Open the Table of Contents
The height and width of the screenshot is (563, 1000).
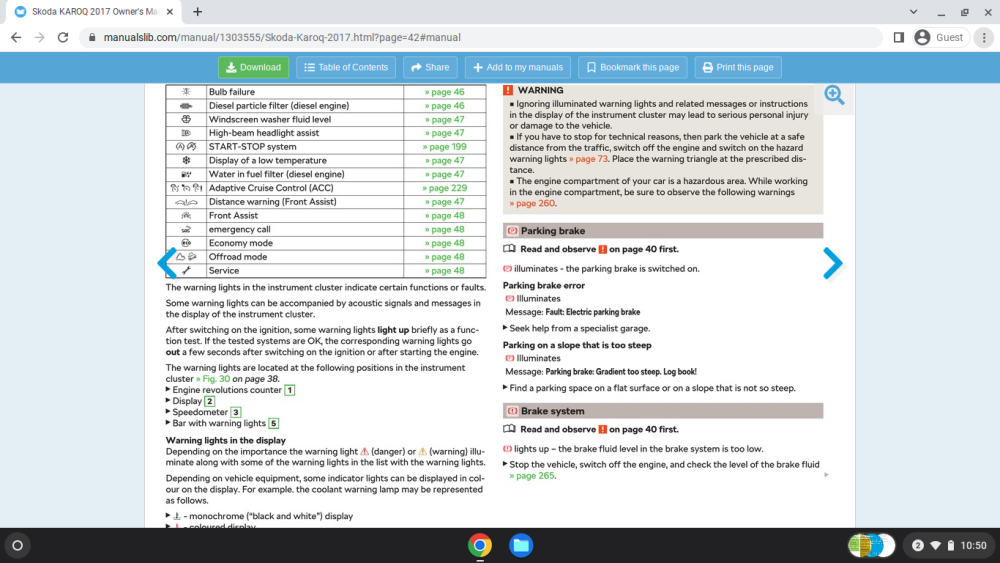[x=346, y=67]
